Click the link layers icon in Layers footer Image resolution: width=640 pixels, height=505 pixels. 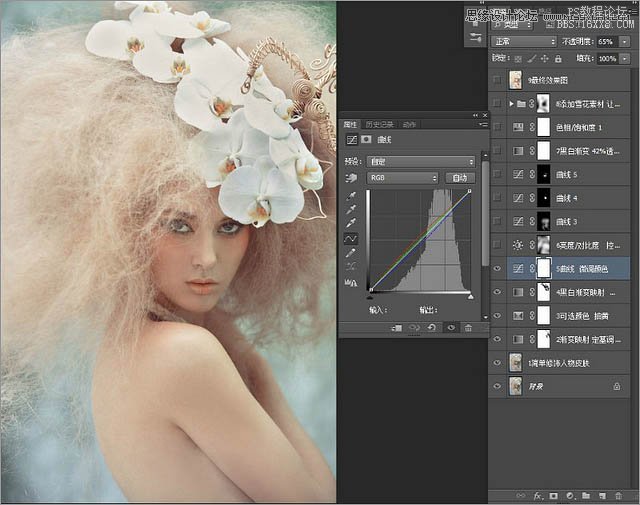(521, 496)
